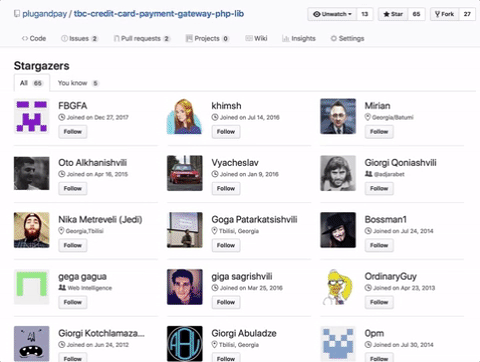Click Vyacheslav's red car avatar
The image size is (480, 362).
(185, 173)
